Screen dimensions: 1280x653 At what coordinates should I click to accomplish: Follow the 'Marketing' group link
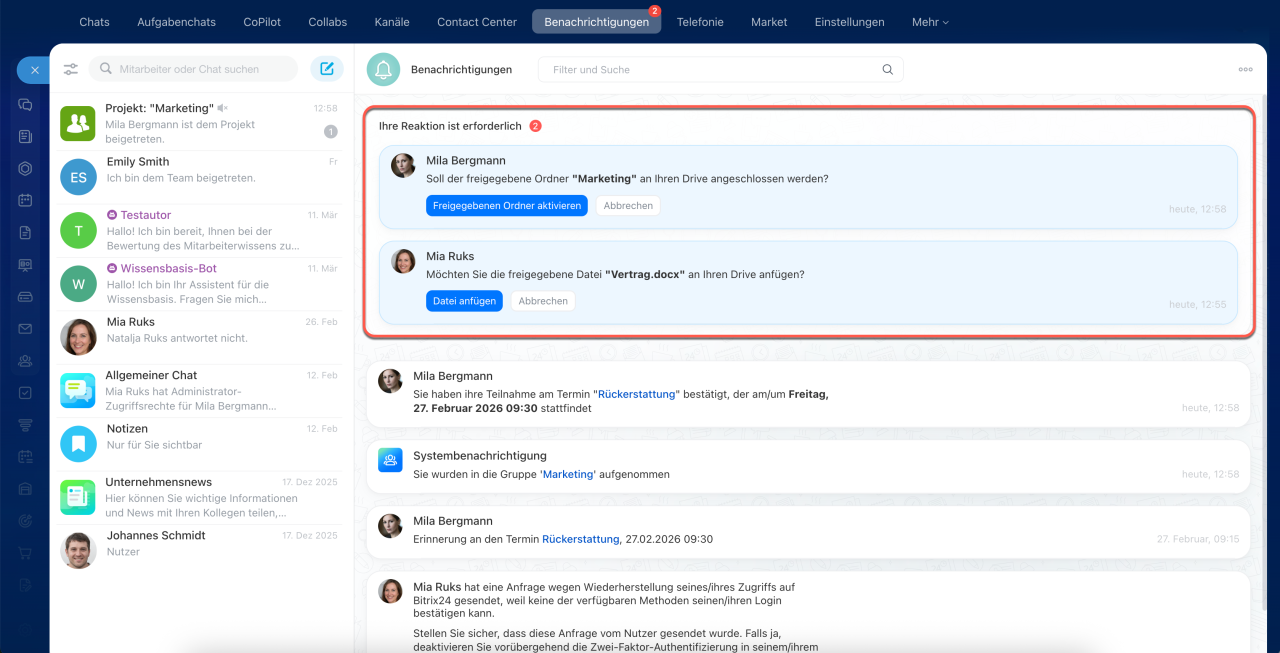coord(568,474)
